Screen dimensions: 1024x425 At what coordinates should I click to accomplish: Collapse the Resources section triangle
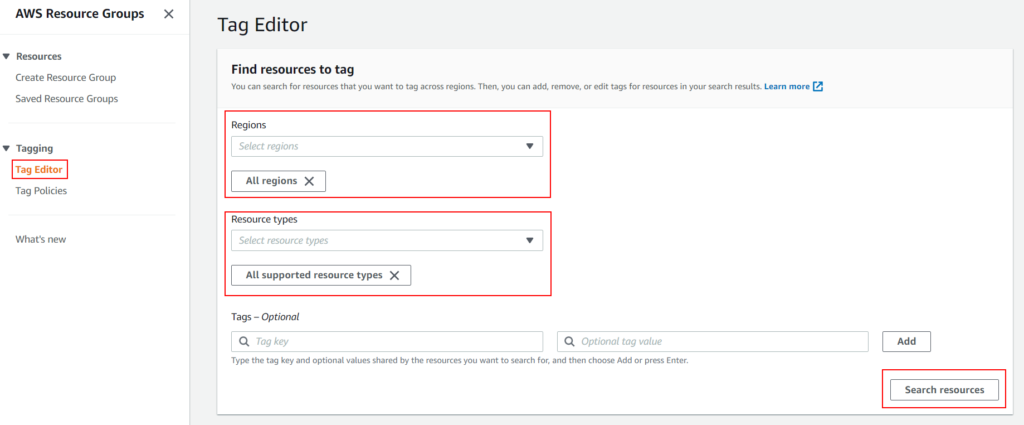tap(7, 57)
